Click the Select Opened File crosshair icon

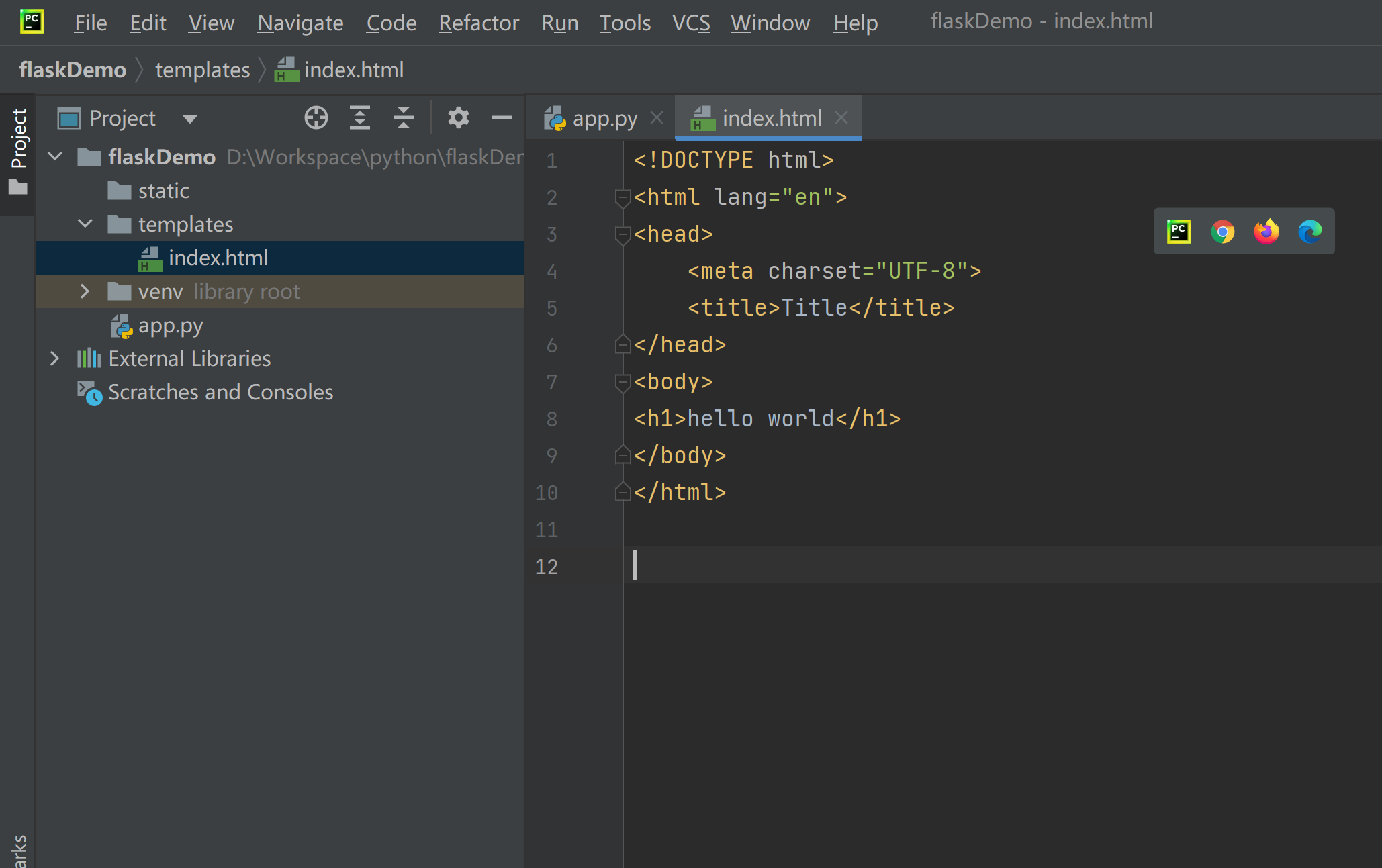(x=316, y=118)
